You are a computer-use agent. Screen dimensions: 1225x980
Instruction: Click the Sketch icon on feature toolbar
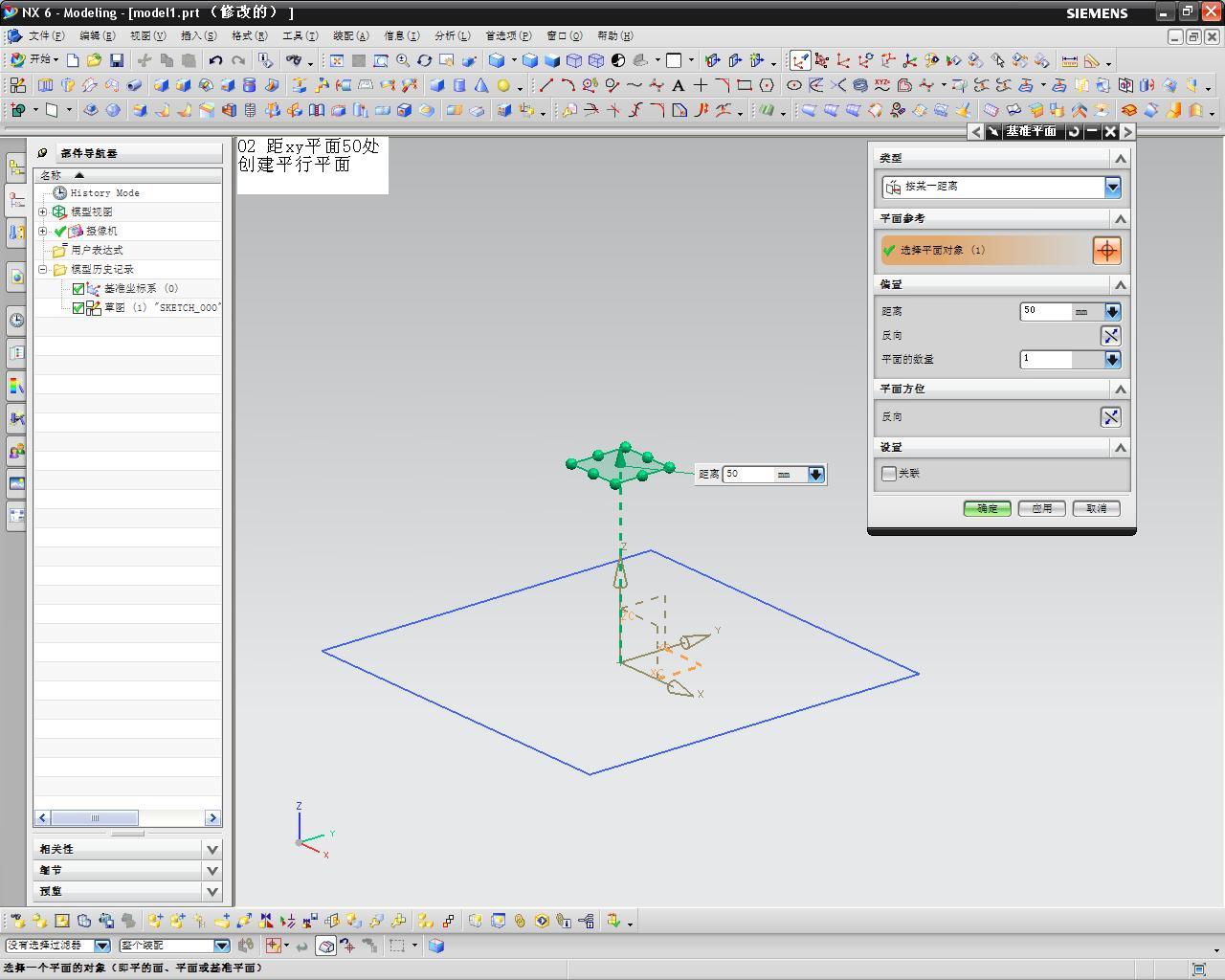pyautogui.click(x=17, y=85)
